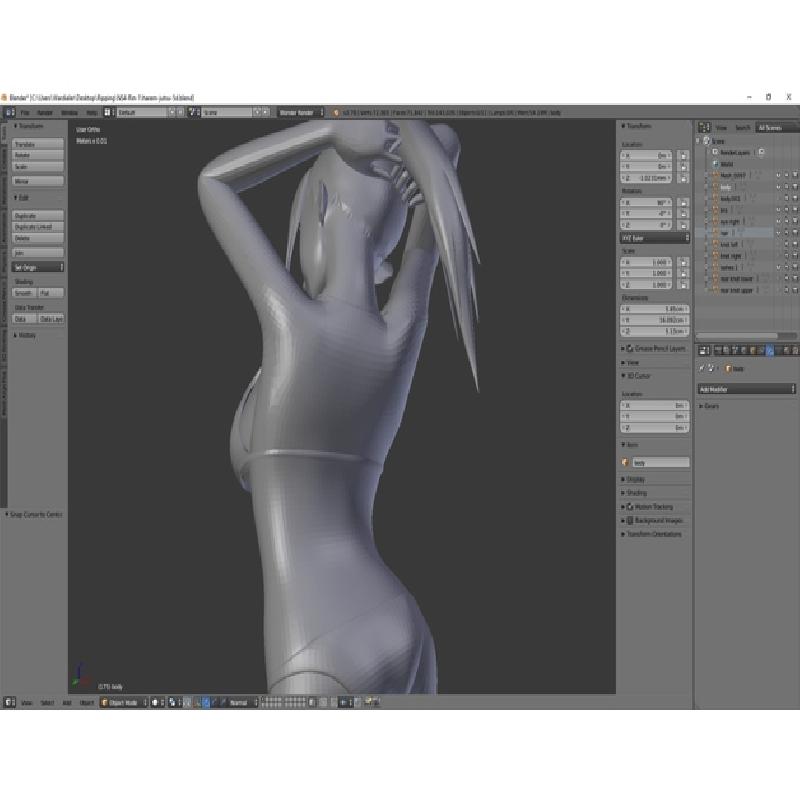Open the Set Origin dropdown

click(x=38, y=267)
